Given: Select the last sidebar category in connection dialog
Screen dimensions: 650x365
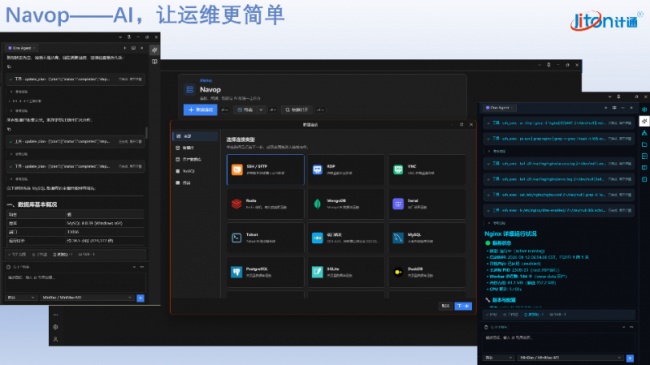Looking at the screenshot, I should point(195,183).
